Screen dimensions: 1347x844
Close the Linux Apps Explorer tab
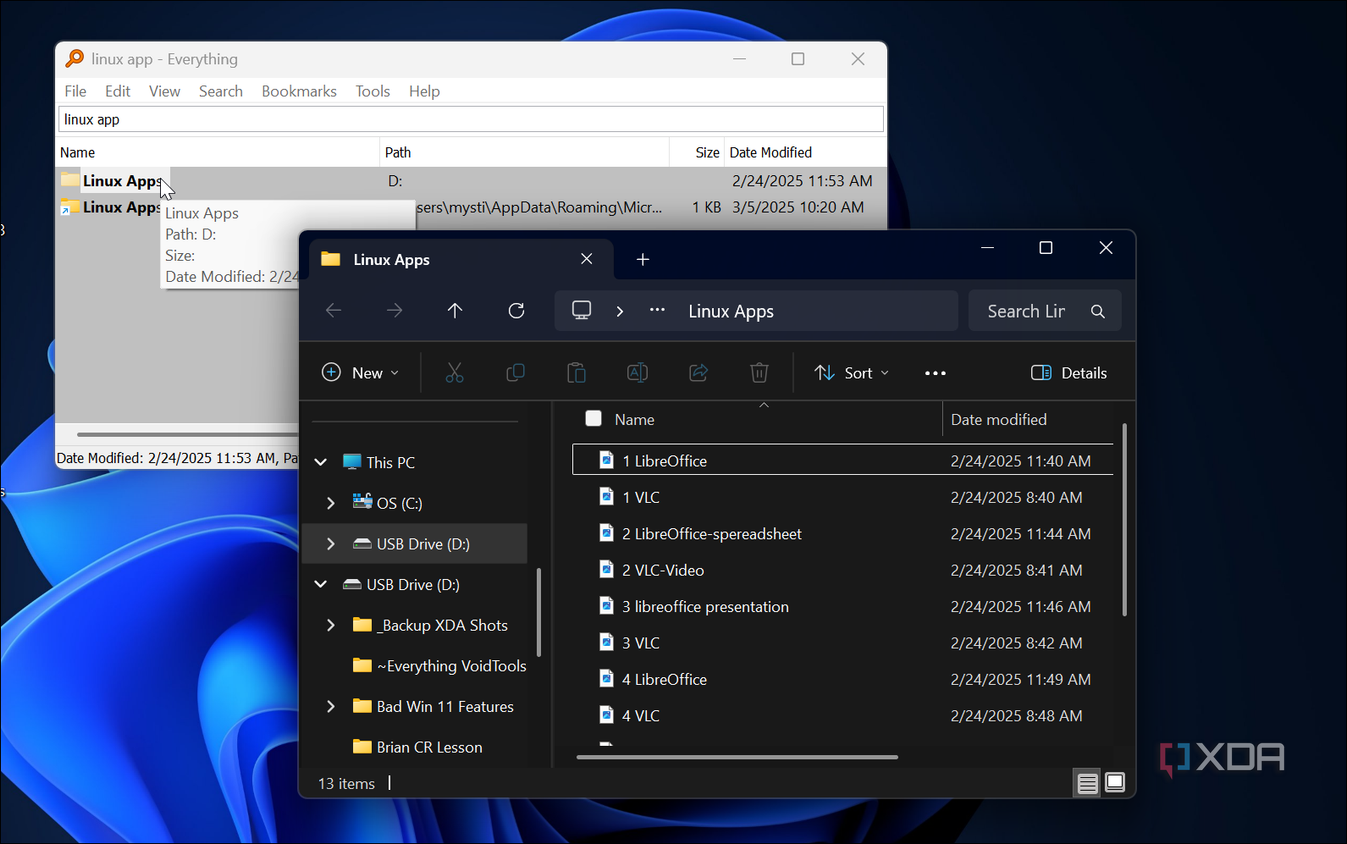(587, 259)
